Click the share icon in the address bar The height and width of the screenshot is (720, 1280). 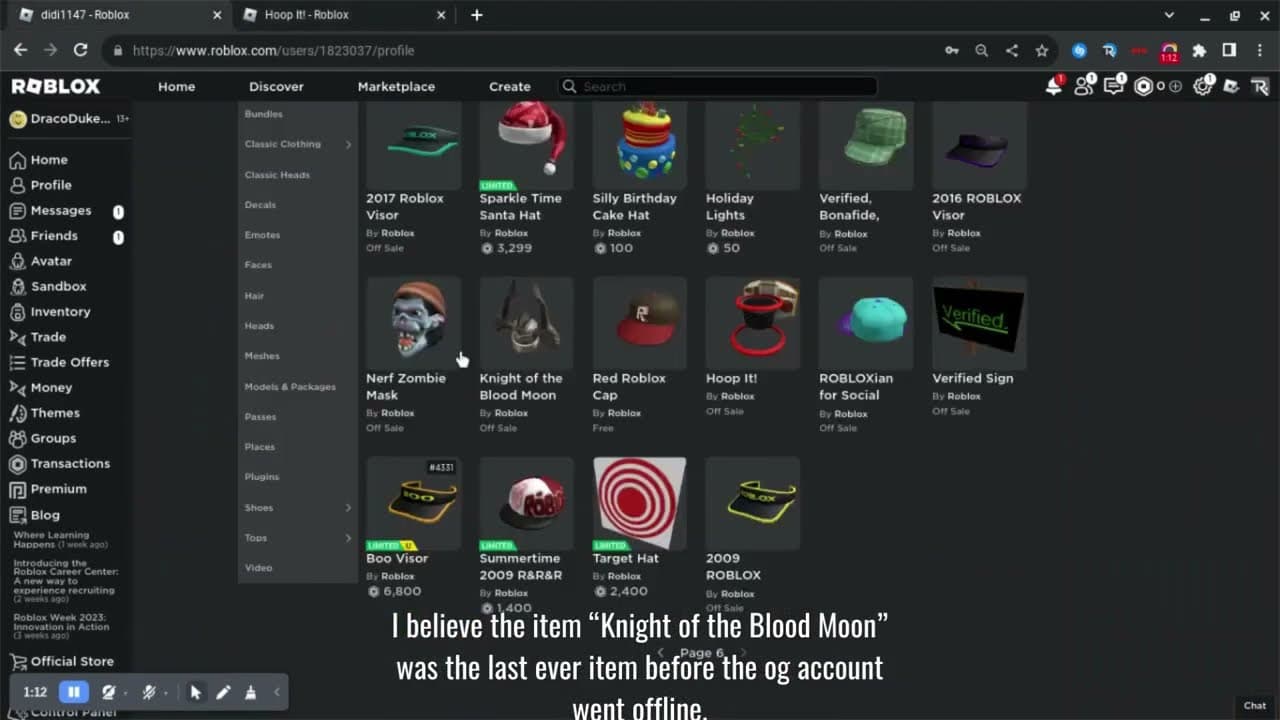click(1012, 50)
